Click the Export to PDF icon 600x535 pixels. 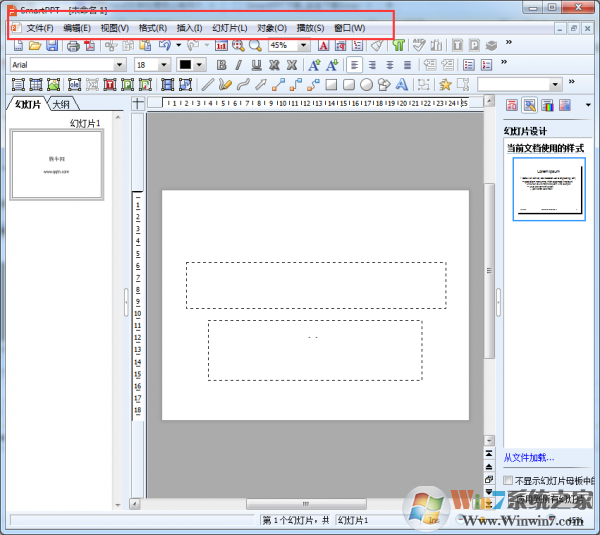pyautogui.click(x=90, y=46)
